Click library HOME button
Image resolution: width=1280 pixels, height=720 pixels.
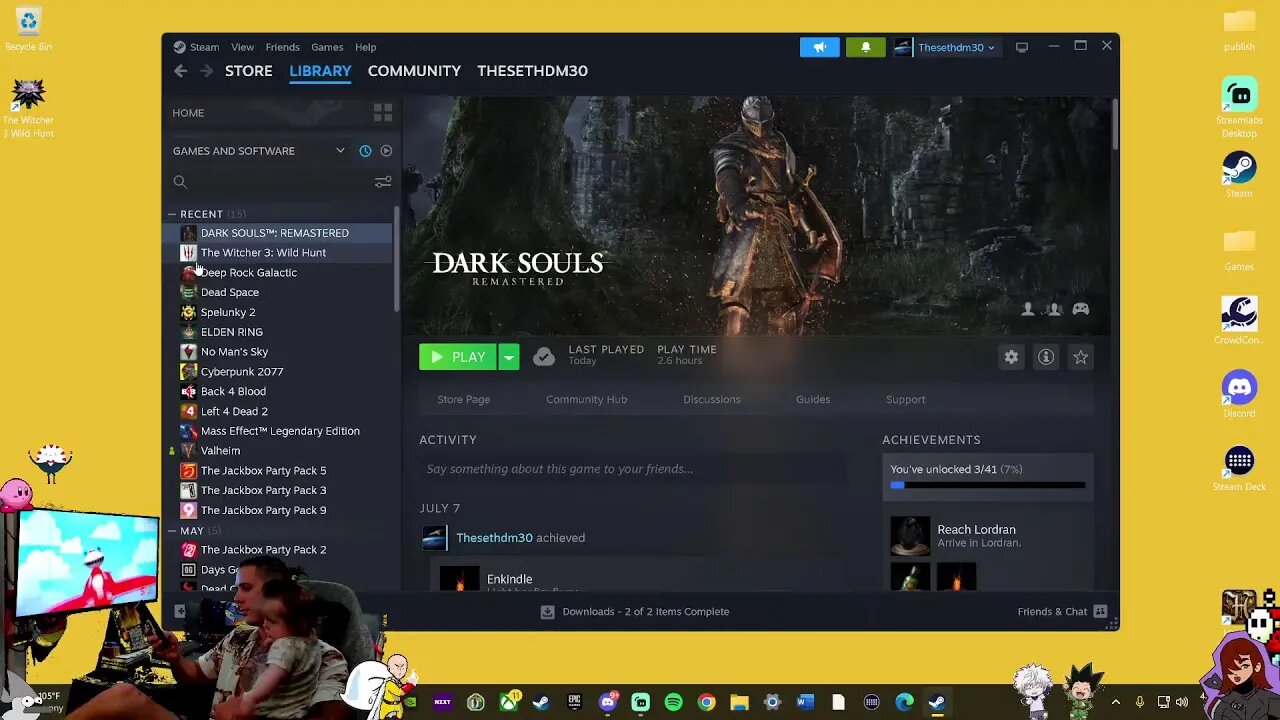point(188,113)
